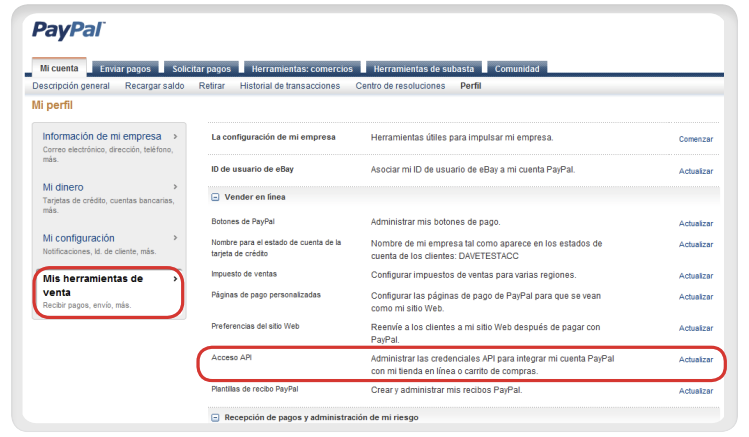Click Actualizar for Acceso API
Screen dimensions: 749x437
click(696, 360)
